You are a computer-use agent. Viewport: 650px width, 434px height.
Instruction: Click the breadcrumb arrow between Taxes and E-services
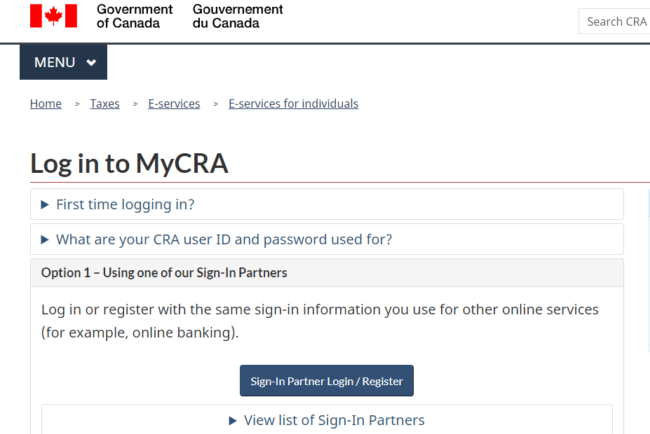pyautogui.click(x=134, y=104)
